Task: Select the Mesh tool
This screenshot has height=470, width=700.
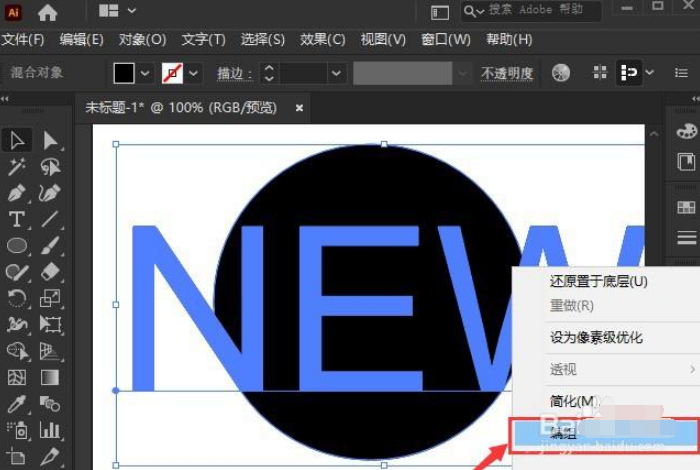Action: tap(17, 378)
